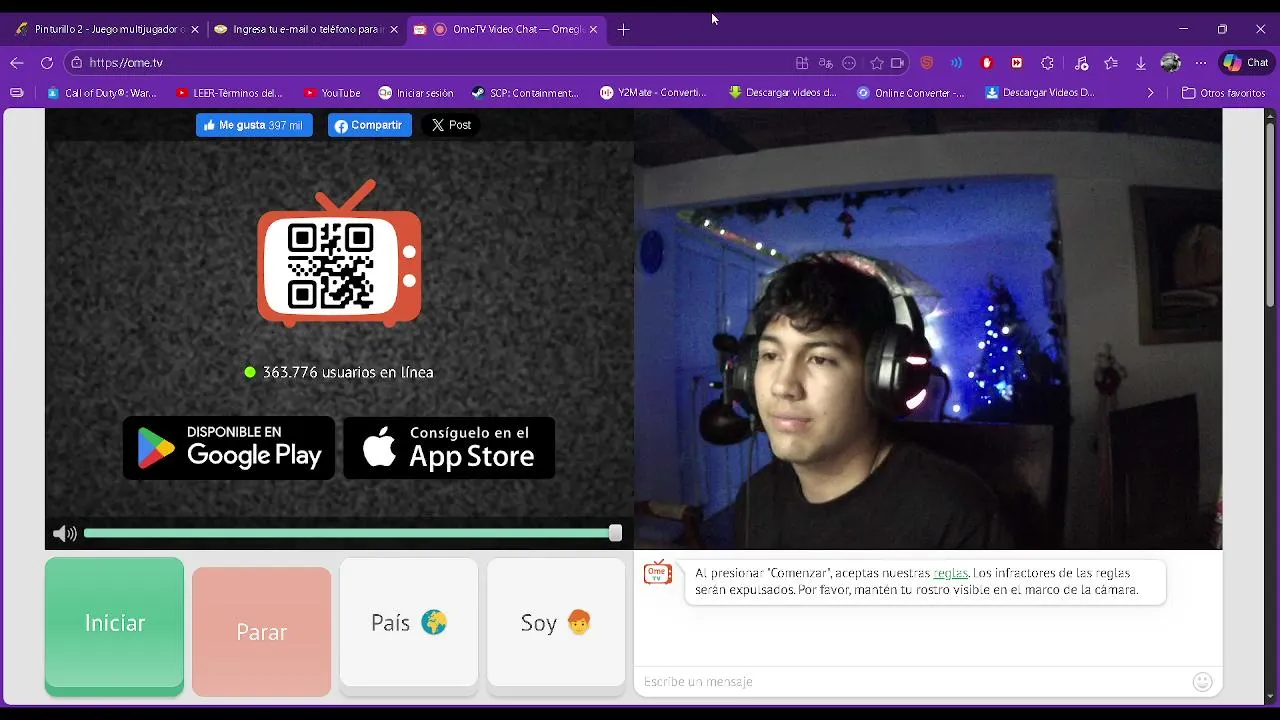Open the Copilot Chat button
This screenshot has height=720, width=1280.
pyautogui.click(x=1246, y=63)
